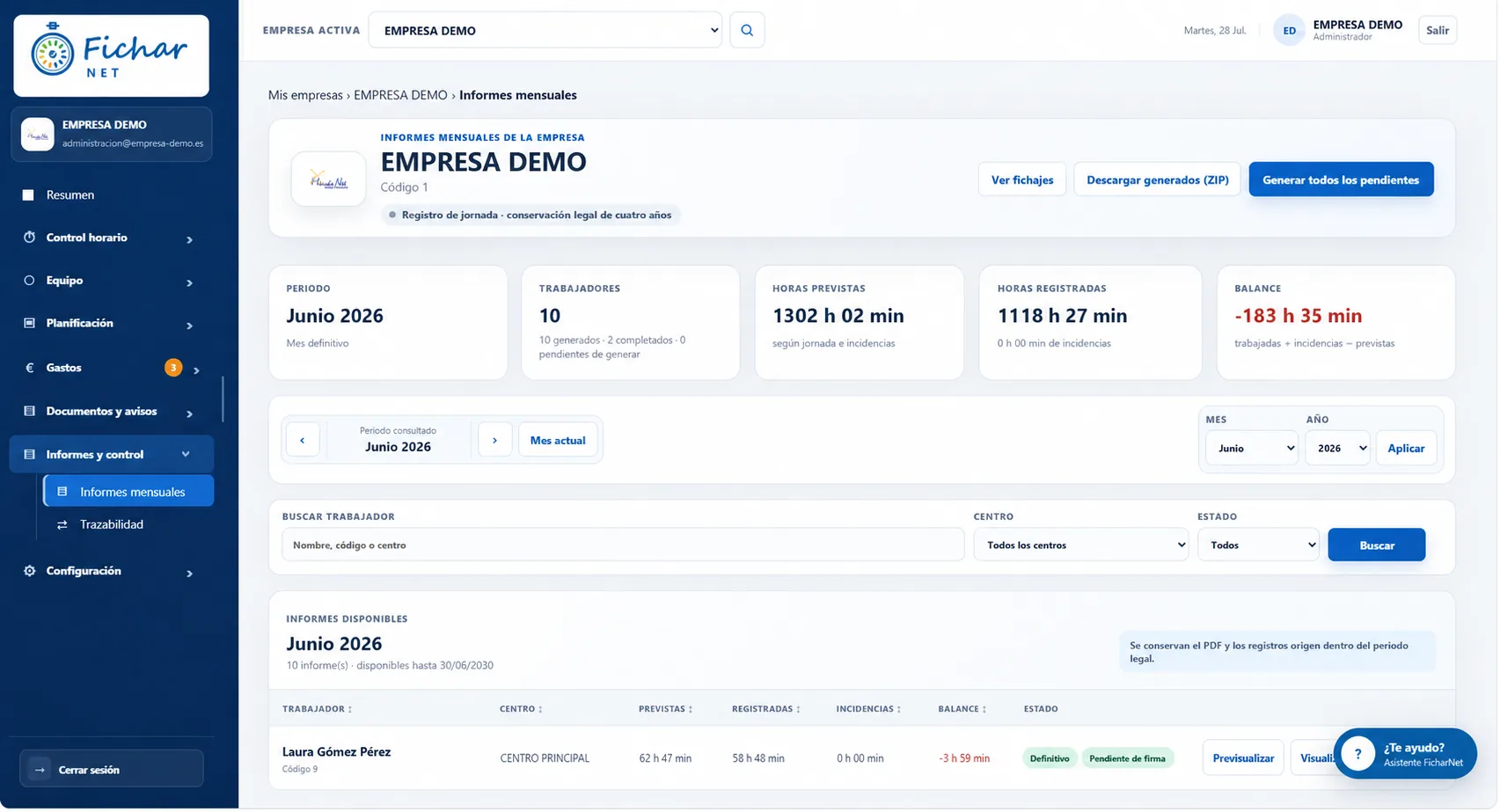
Task: Click the EMPRESA DEMO company logo thumbnail
Action: 329,179
